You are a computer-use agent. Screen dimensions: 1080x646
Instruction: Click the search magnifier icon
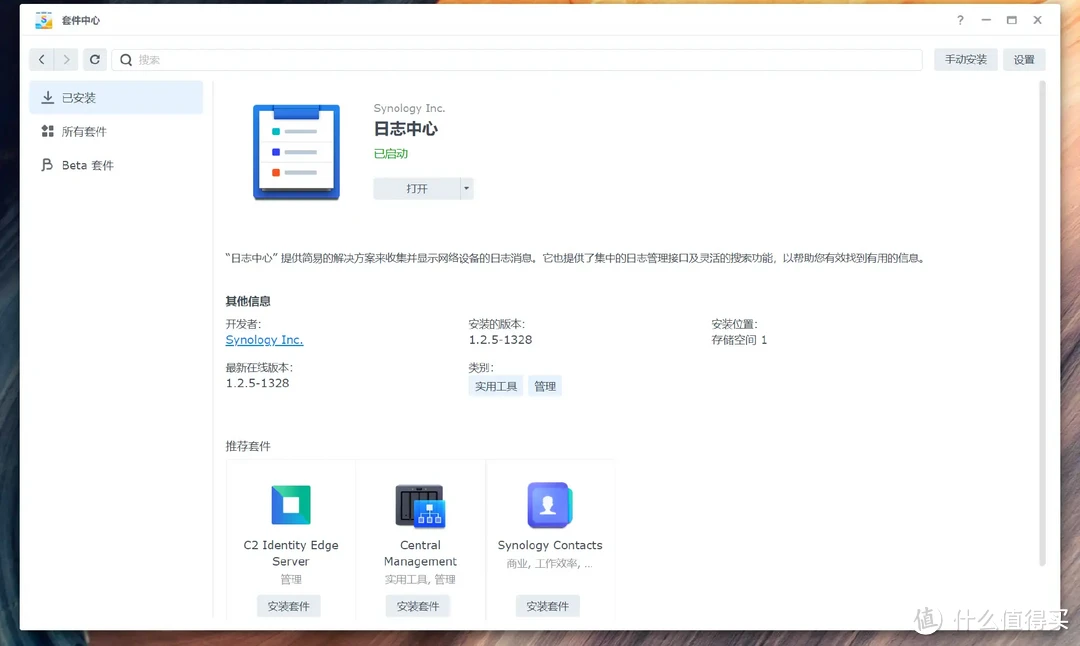click(126, 59)
